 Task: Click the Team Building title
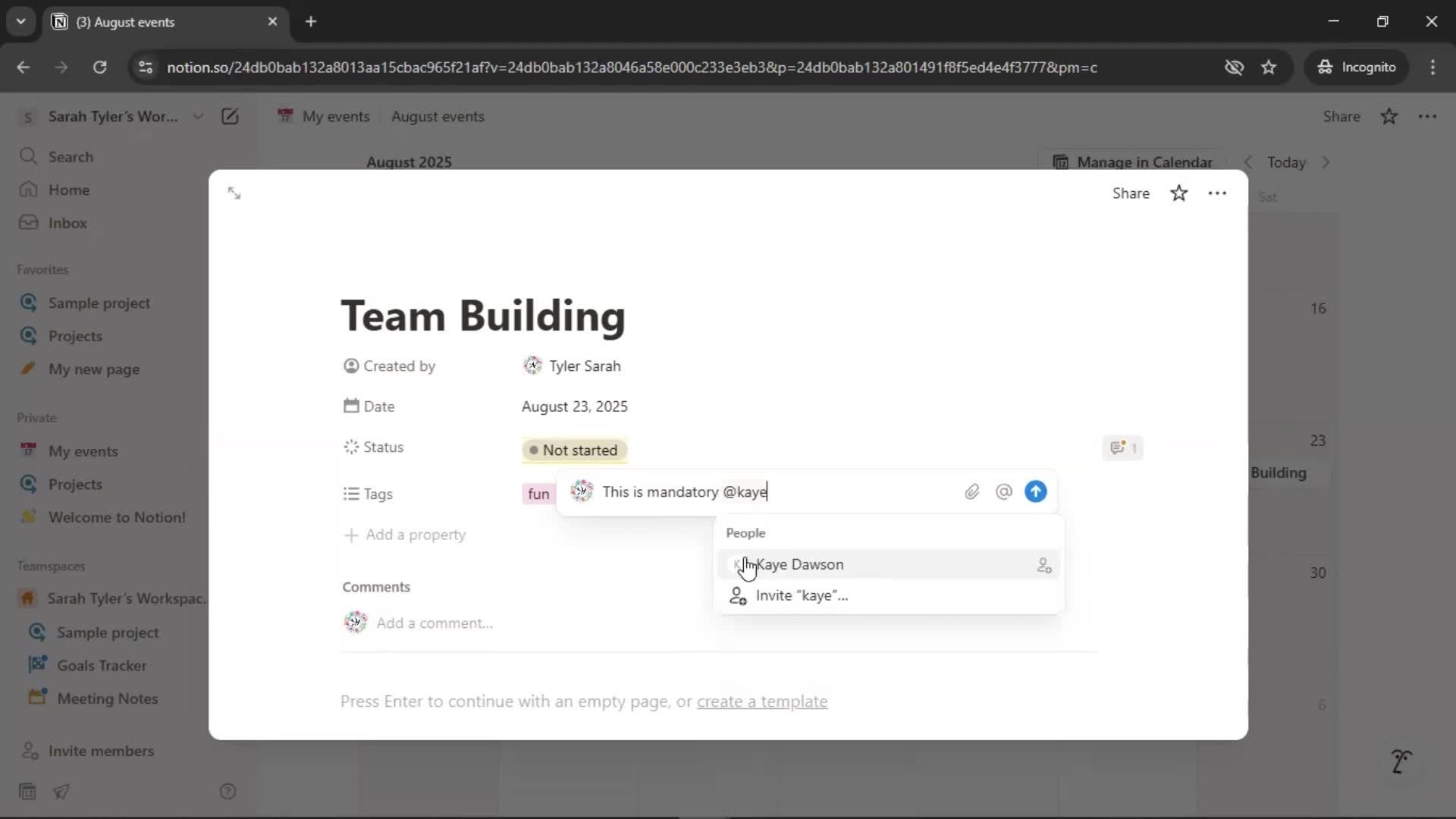coord(483,315)
